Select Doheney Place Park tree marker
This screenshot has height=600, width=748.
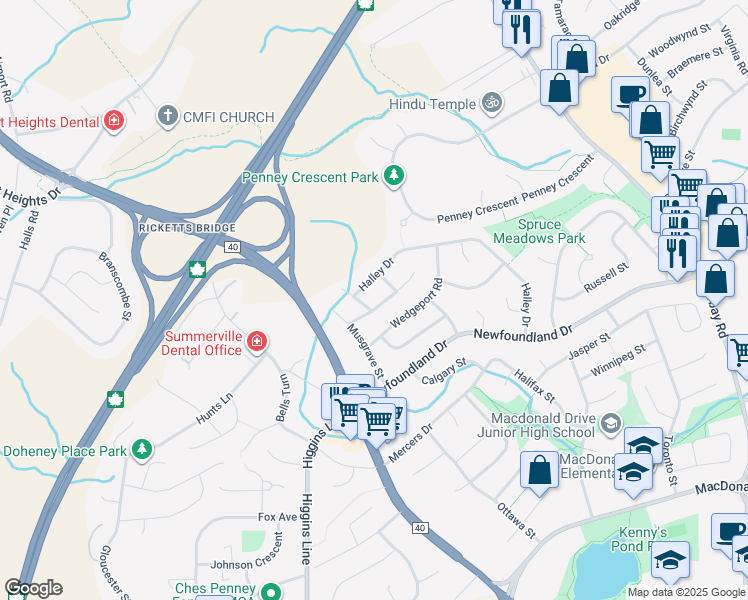coord(142,449)
